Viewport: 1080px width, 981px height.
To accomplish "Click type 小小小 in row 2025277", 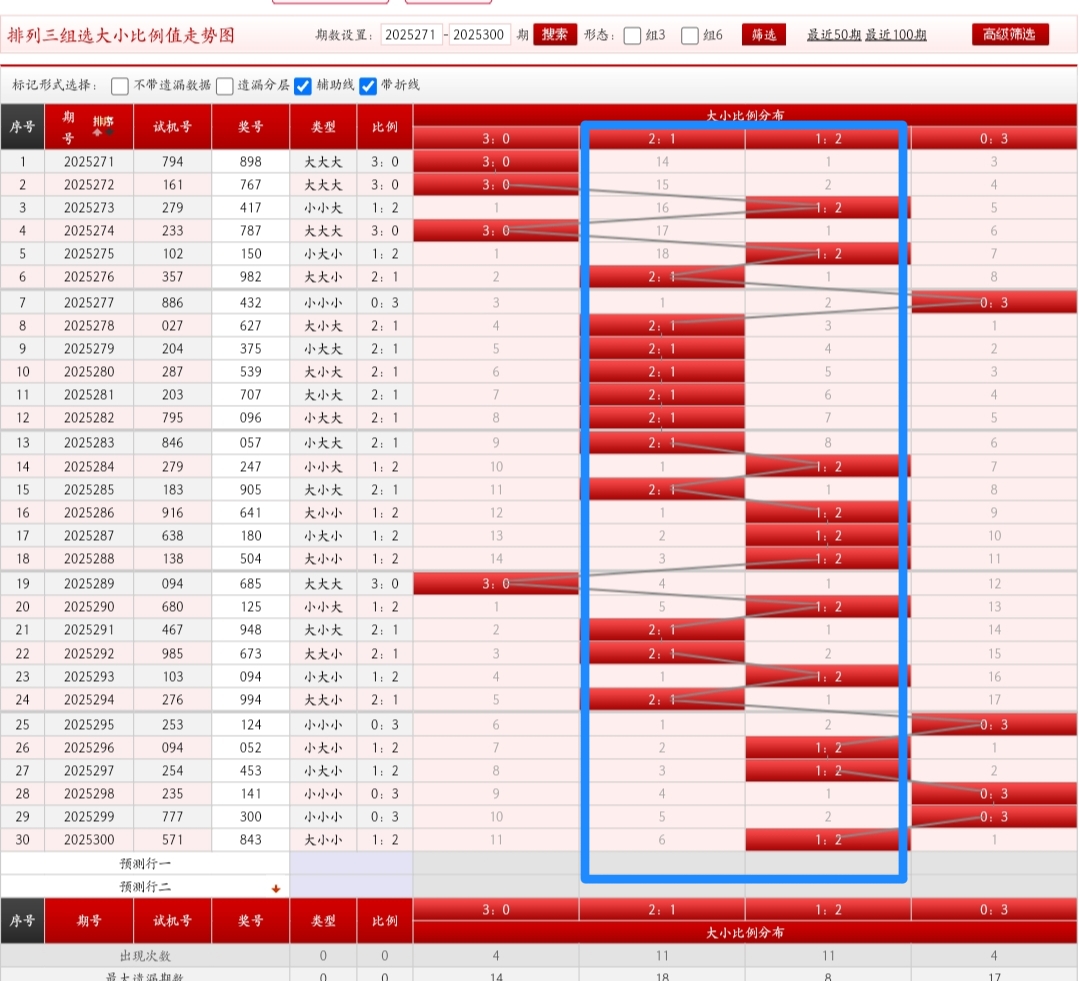I will (323, 302).
